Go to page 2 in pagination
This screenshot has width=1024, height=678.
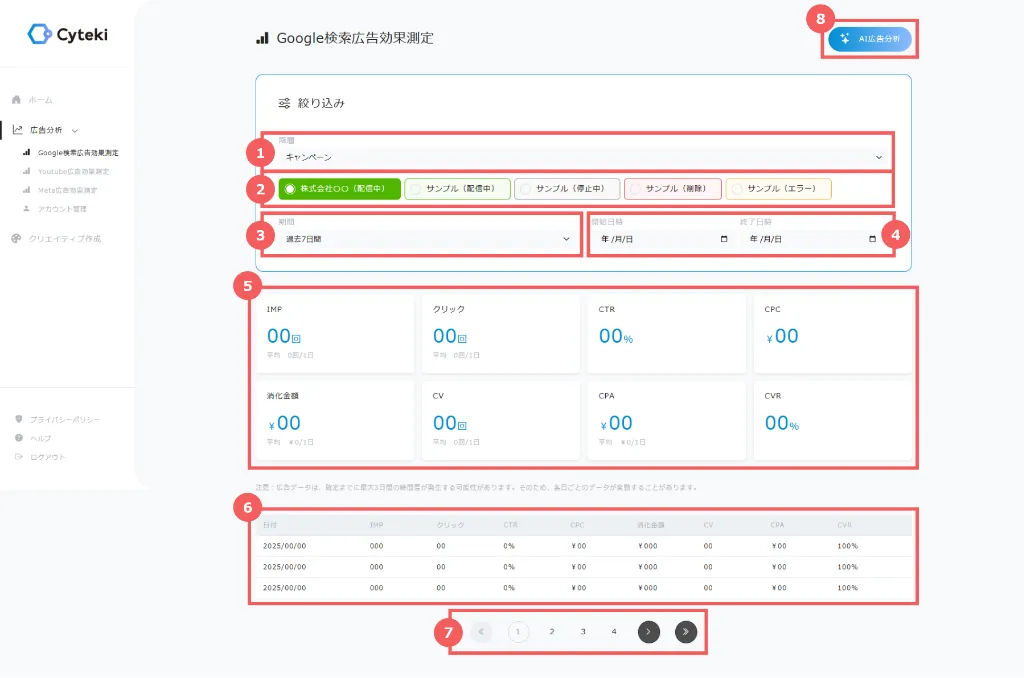click(551, 631)
